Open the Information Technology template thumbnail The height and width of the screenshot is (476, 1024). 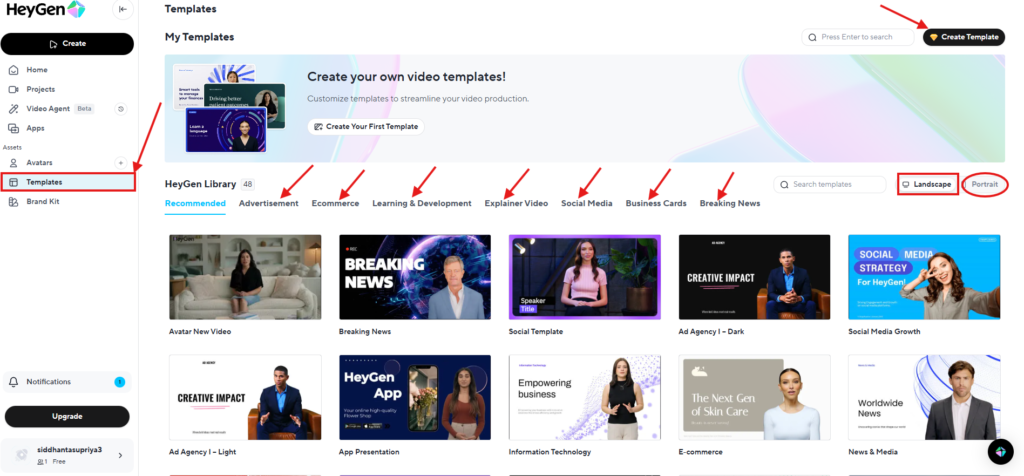(x=584, y=397)
